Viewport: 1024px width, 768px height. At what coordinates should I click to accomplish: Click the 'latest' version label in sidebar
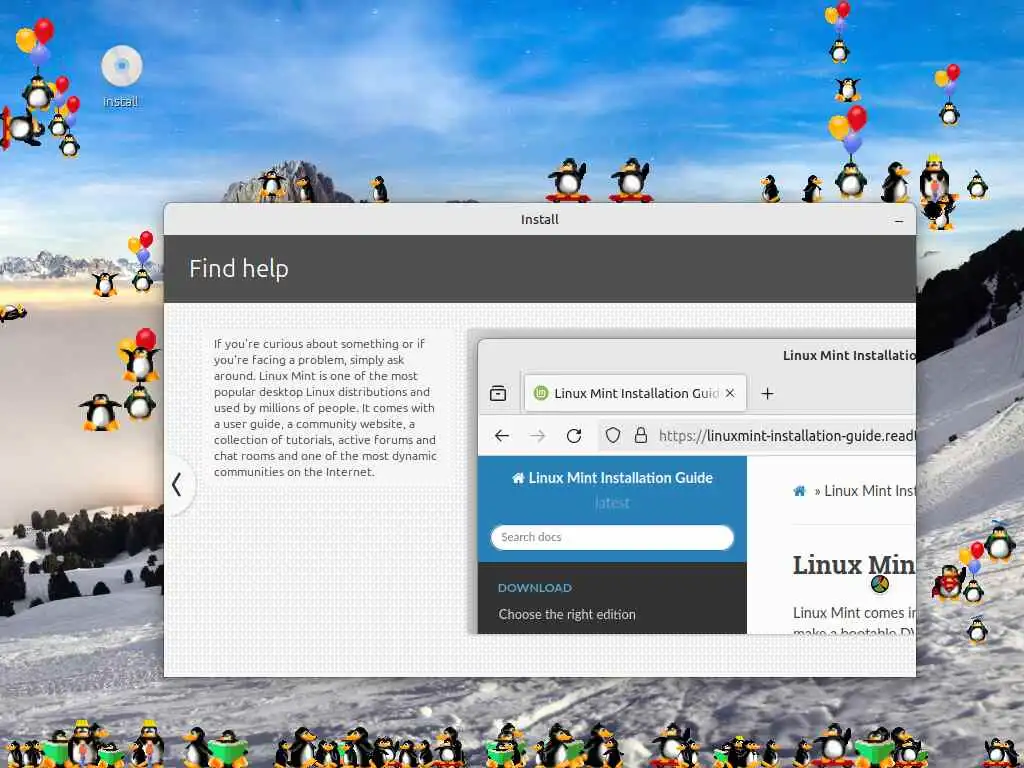pyautogui.click(x=612, y=503)
